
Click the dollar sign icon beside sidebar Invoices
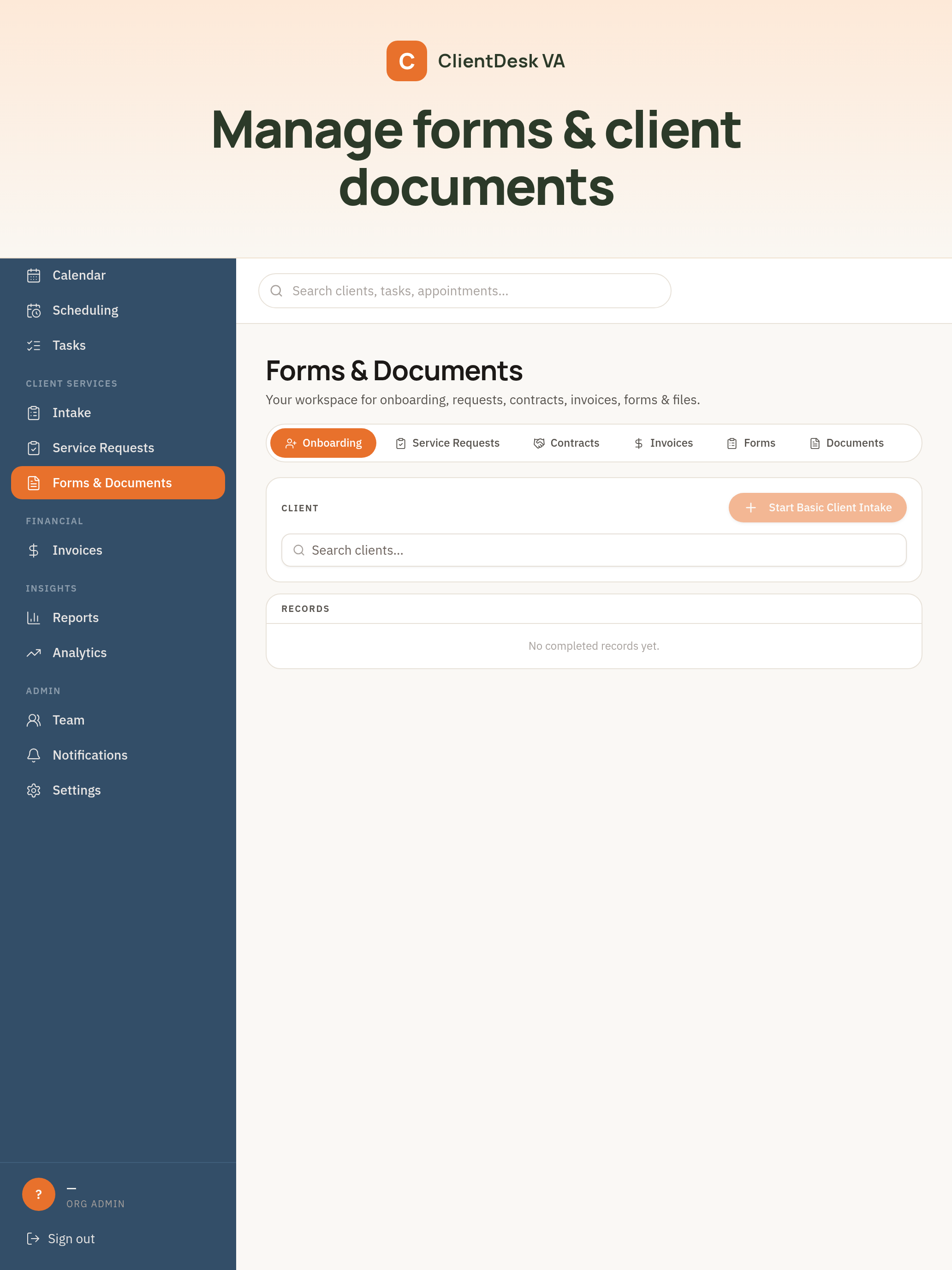[34, 551]
